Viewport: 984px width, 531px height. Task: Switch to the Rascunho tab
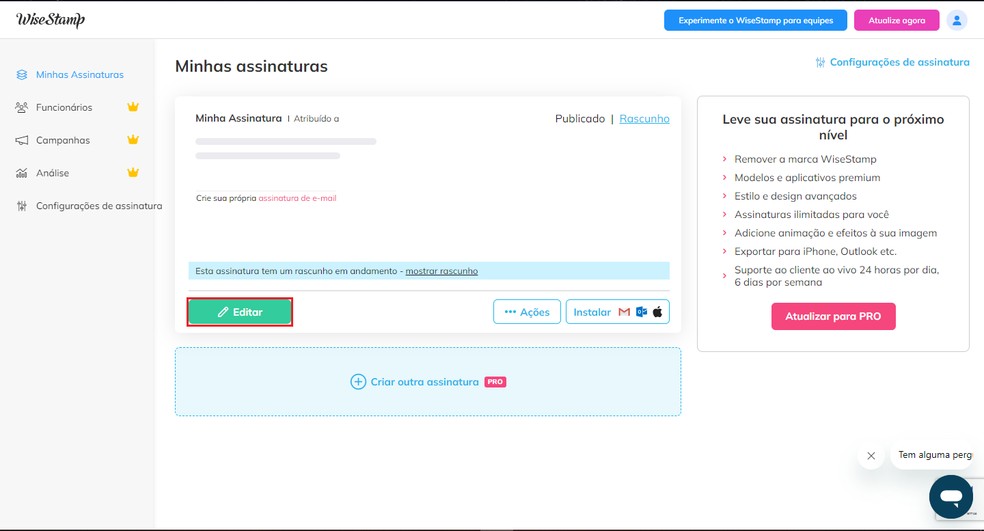(x=644, y=119)
